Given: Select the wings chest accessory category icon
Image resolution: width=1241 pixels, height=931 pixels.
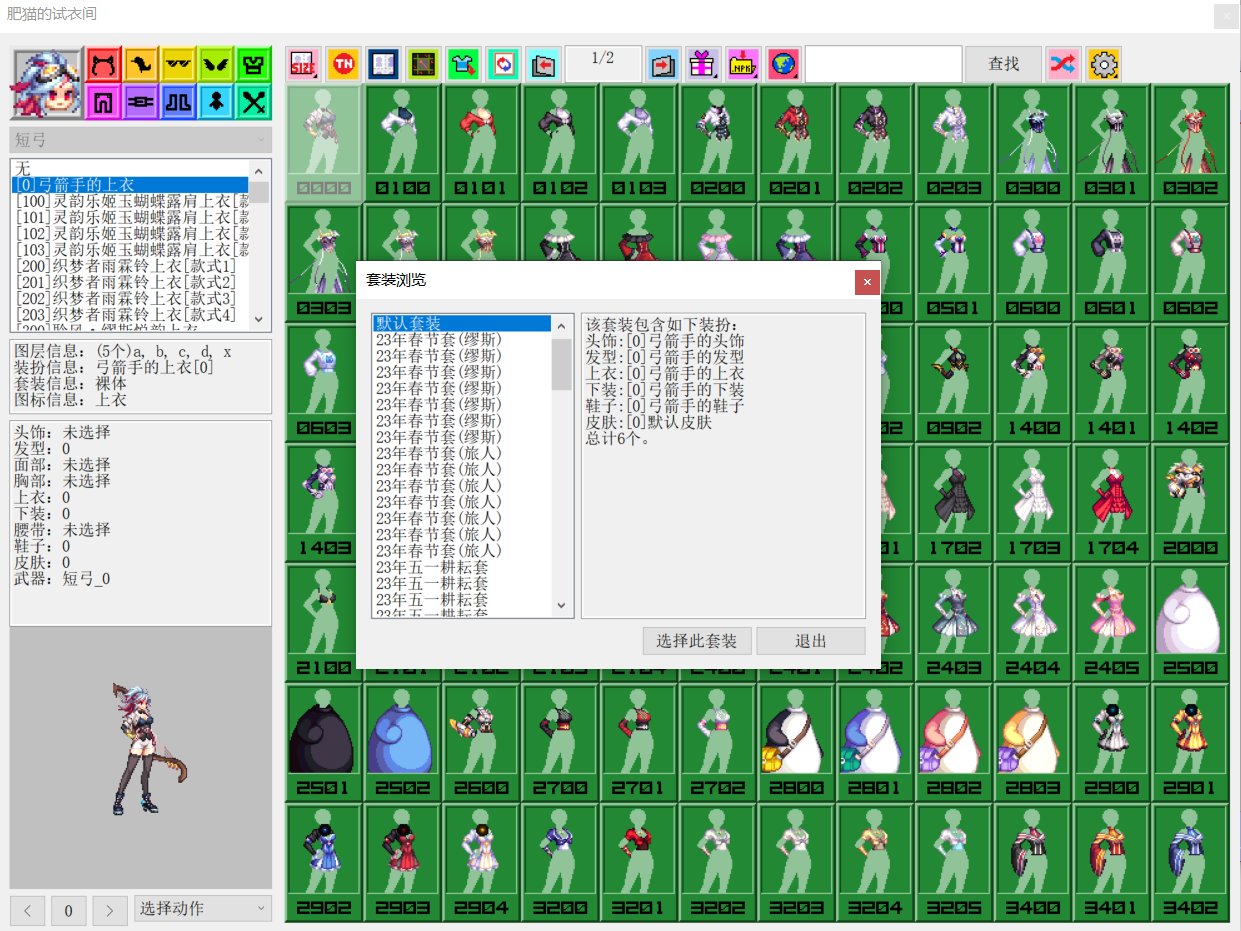Looking at the screenshot, I should [x=217, y=65].
